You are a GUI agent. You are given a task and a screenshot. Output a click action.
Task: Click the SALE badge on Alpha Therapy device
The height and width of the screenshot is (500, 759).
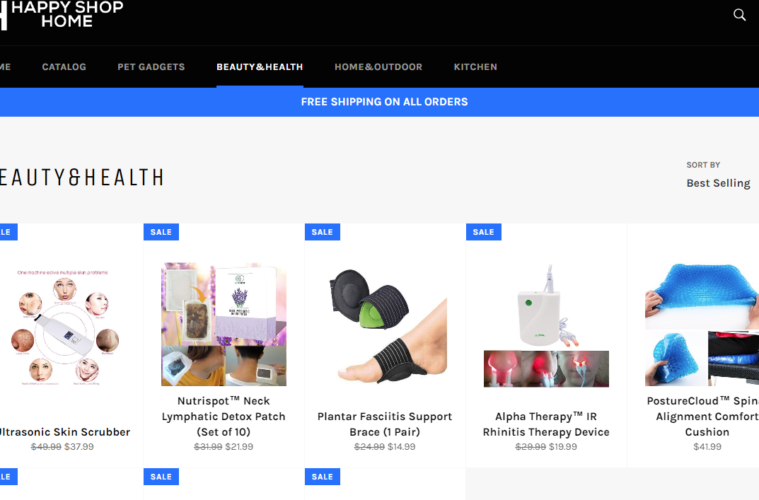tap(484, 232)
